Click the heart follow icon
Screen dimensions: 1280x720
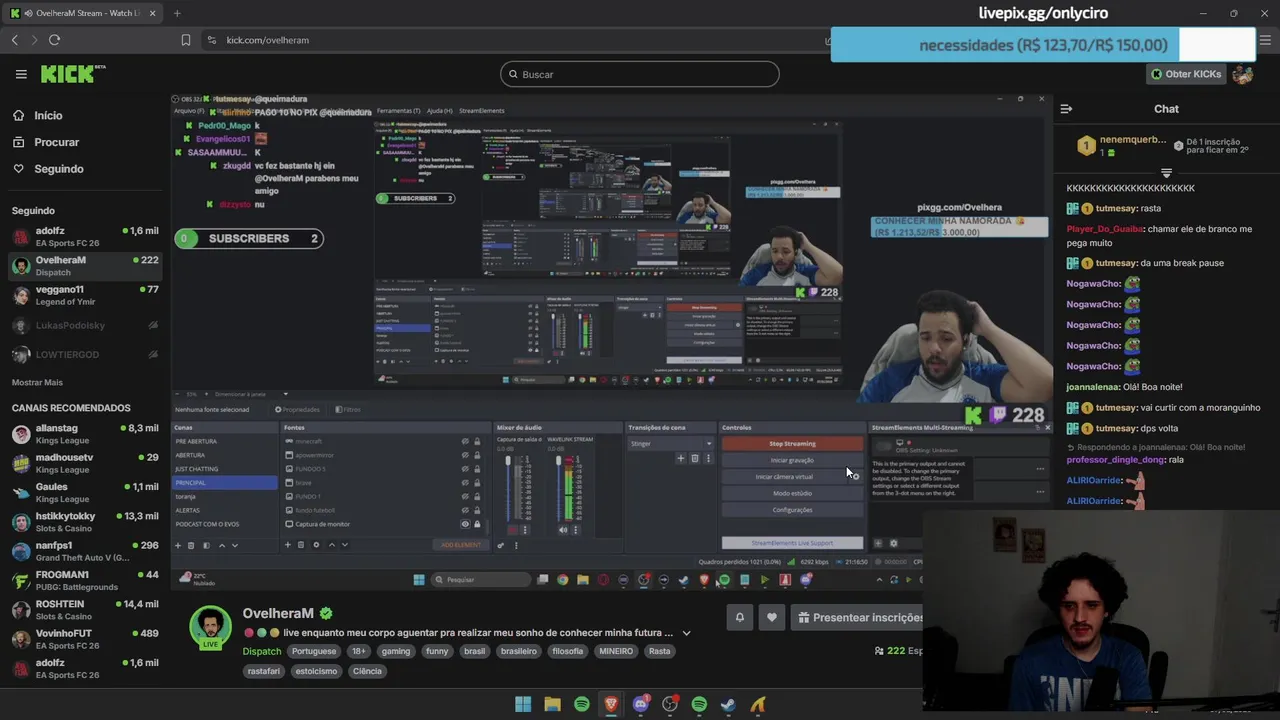pyautogui.click(x=771, y=618)
